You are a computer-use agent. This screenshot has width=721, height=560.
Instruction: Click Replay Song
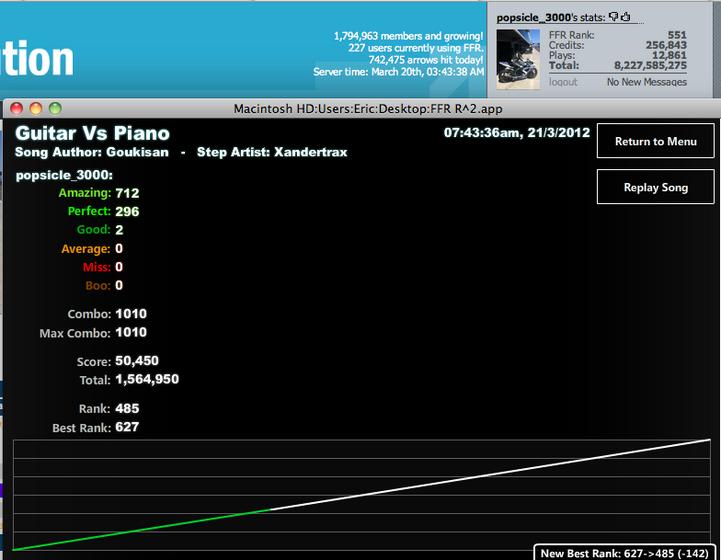click(x=655, y=187)
